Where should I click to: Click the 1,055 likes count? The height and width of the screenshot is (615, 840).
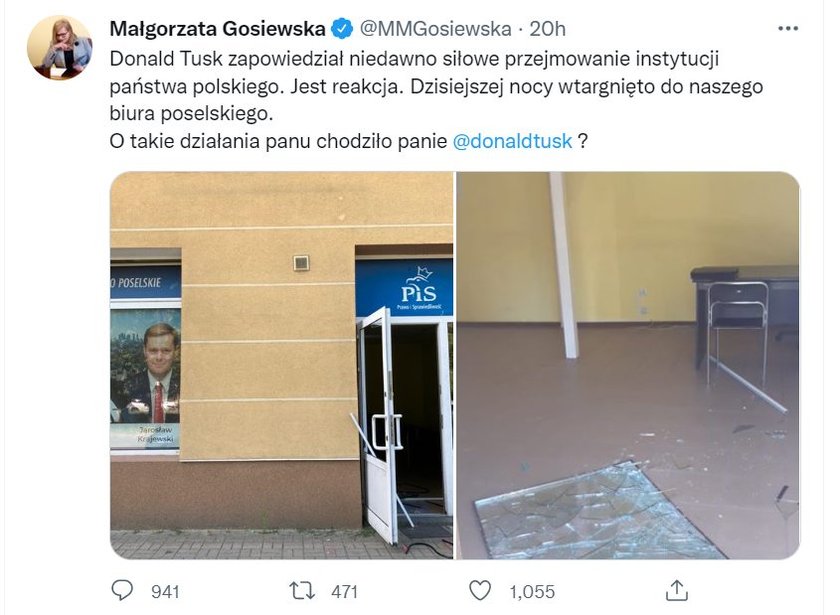[x=532, y=591]
